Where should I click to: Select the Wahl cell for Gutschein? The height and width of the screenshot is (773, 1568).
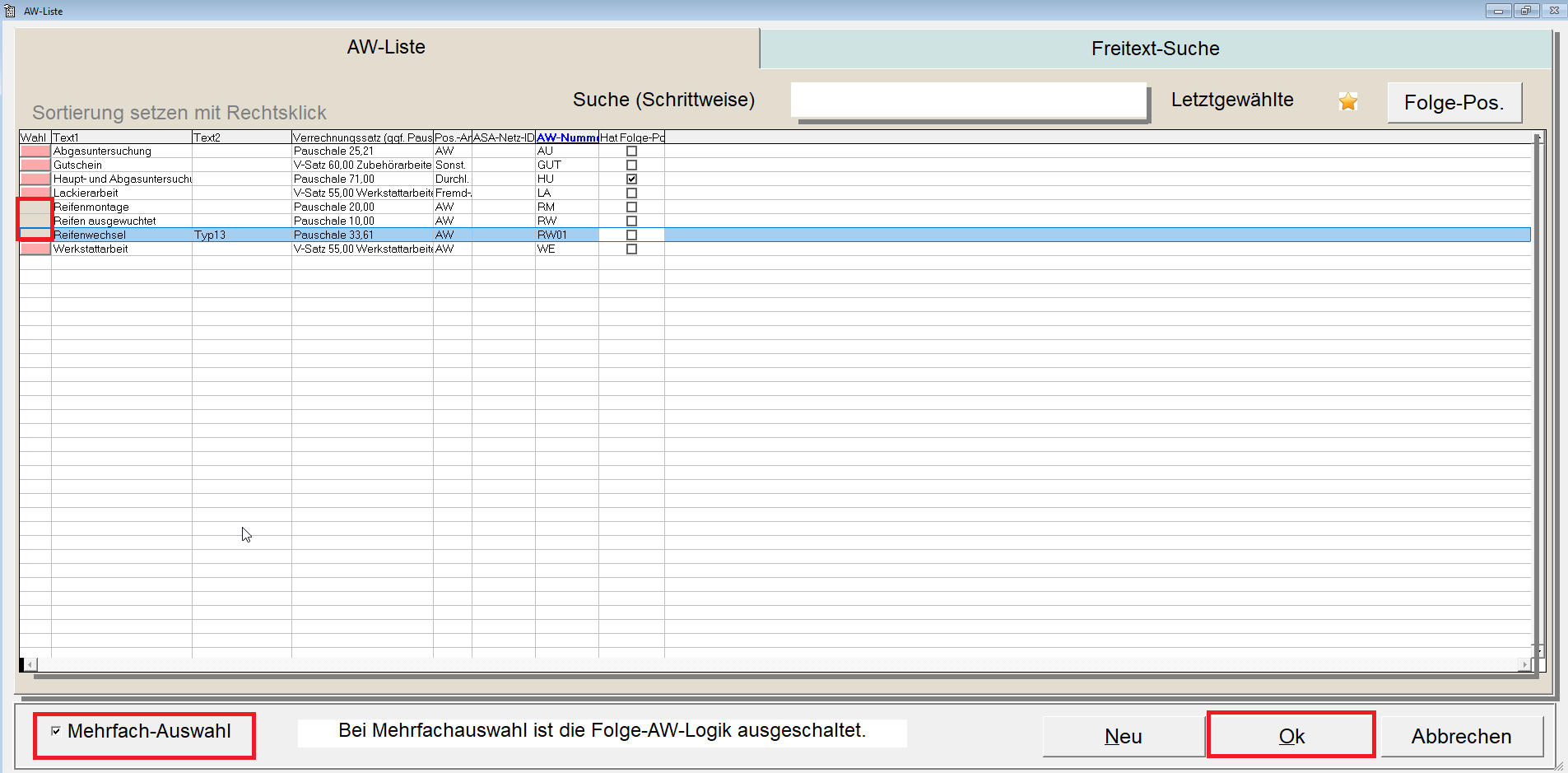(x=35, y=165)
